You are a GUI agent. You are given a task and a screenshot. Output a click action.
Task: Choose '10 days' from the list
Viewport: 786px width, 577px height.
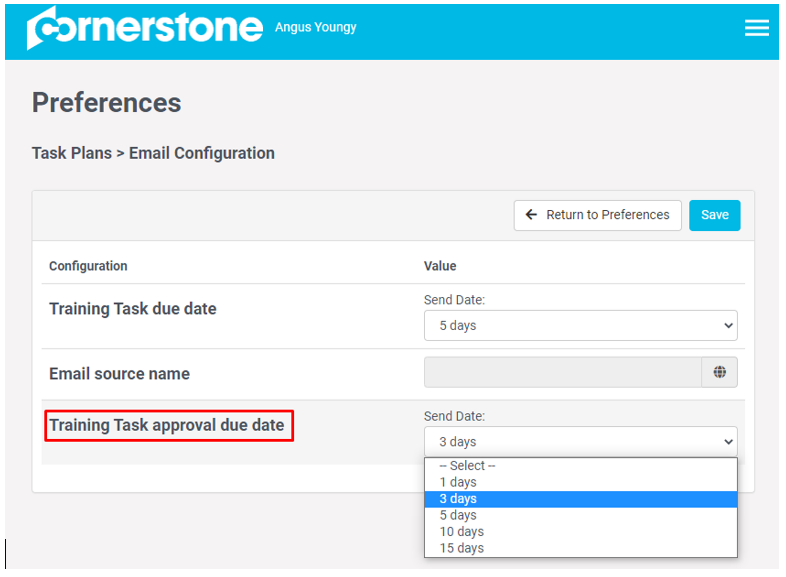580,532
